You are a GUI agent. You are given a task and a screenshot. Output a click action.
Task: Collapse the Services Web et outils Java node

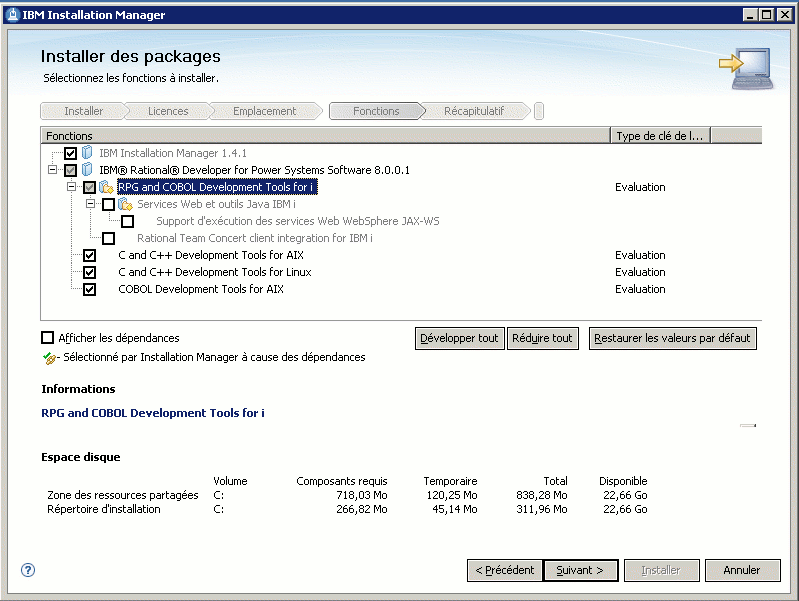[91, 204]
